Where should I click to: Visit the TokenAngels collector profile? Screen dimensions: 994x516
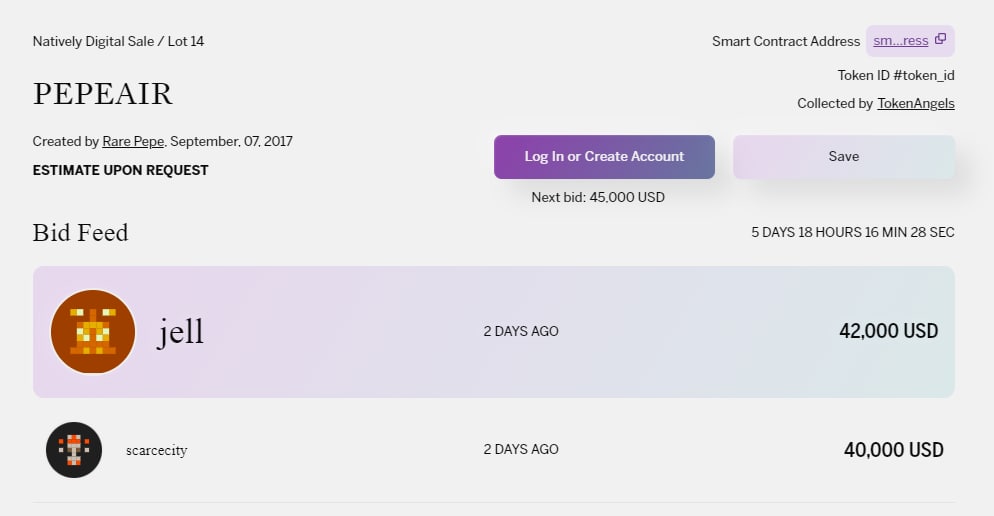click(915, 103)
